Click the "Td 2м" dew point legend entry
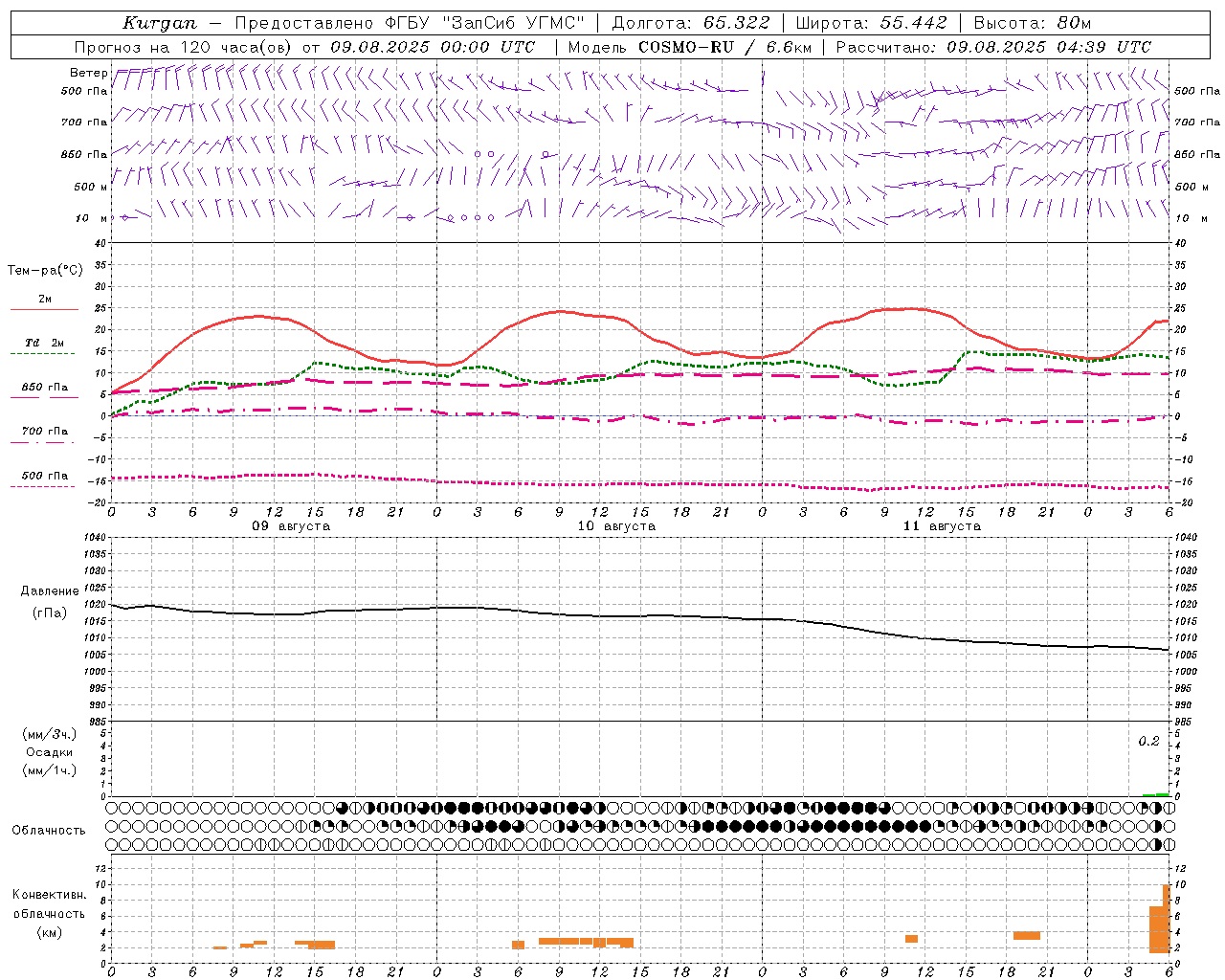Viewport: 1225px width, 980px height. click(x=44, y=343)
